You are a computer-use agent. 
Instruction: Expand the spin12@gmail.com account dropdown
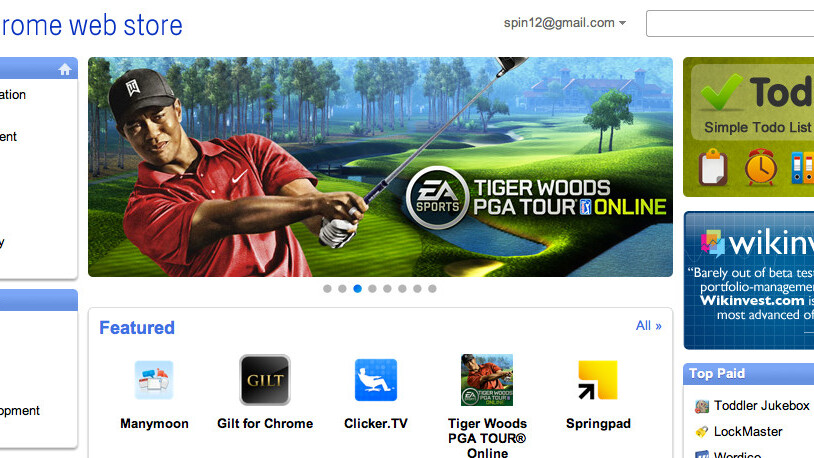565,23
